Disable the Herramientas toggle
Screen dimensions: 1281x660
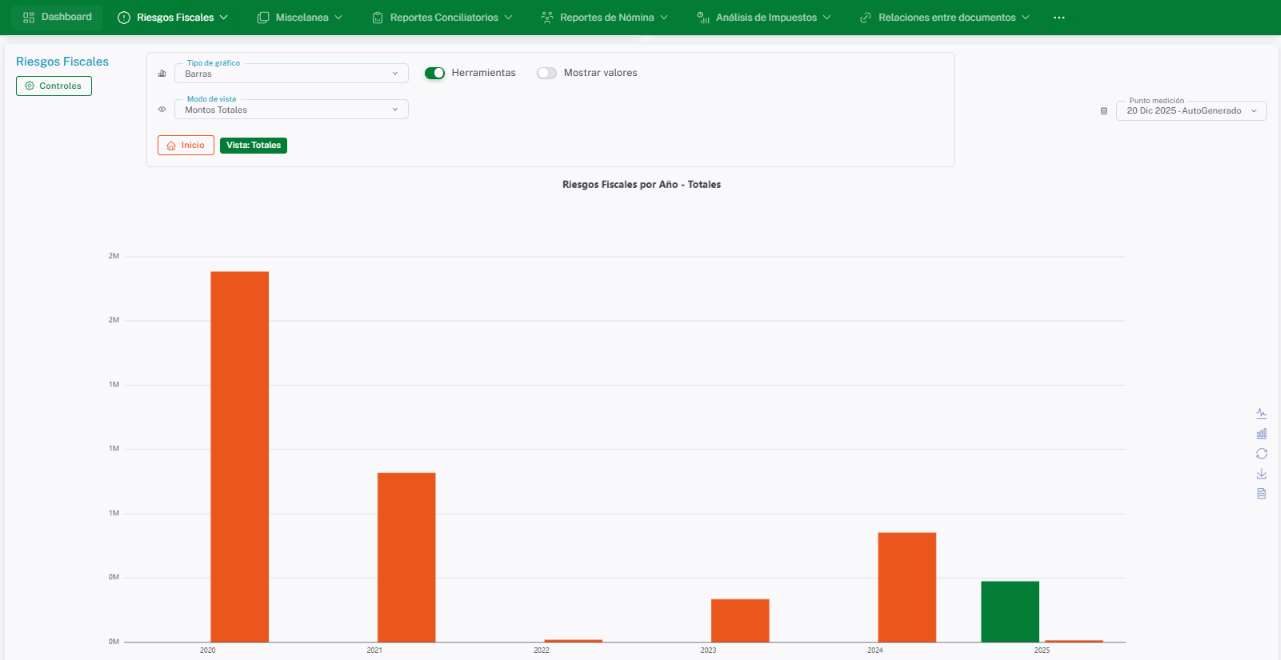click(x=434, y=73)
